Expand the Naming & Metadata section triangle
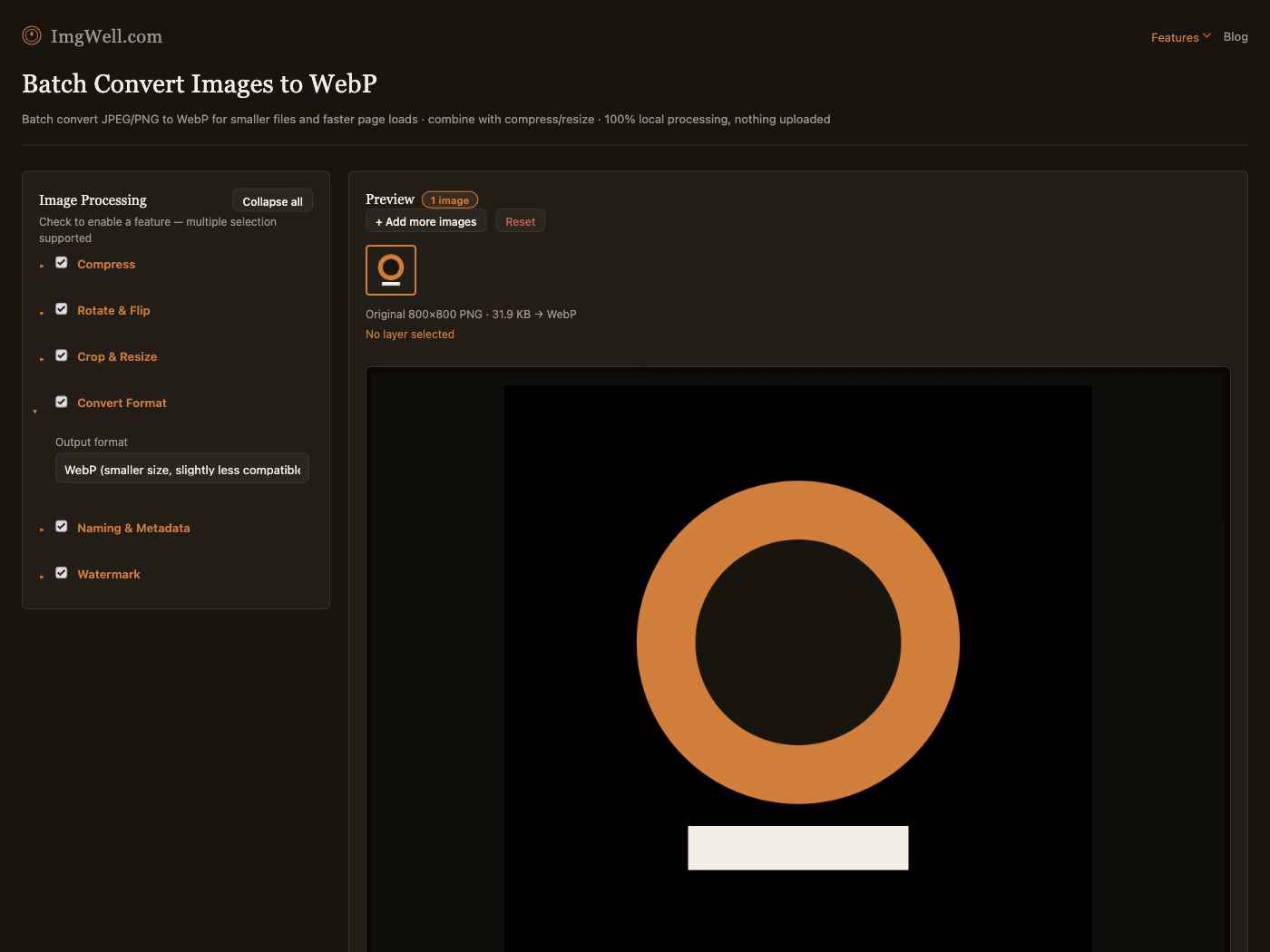The height and width of the screenshot is (952, 1270). click(x=42, y=529)
